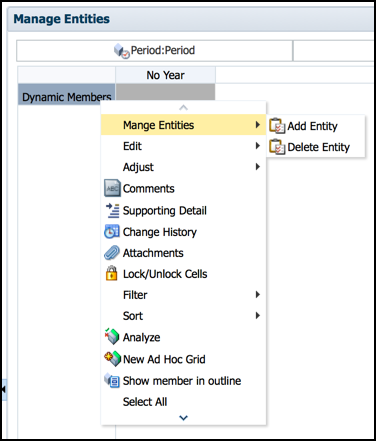
Task: Click the menu scroll-down chevron
Action: 183,418
